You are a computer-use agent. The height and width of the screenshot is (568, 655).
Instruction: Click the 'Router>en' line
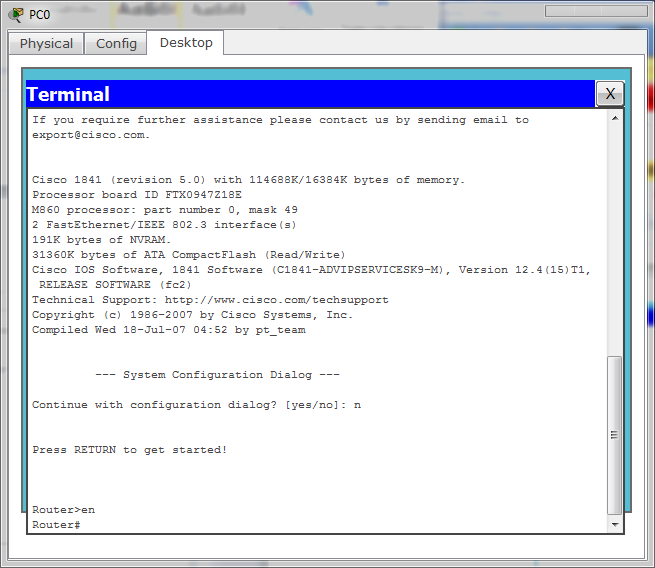coord(63,510)
